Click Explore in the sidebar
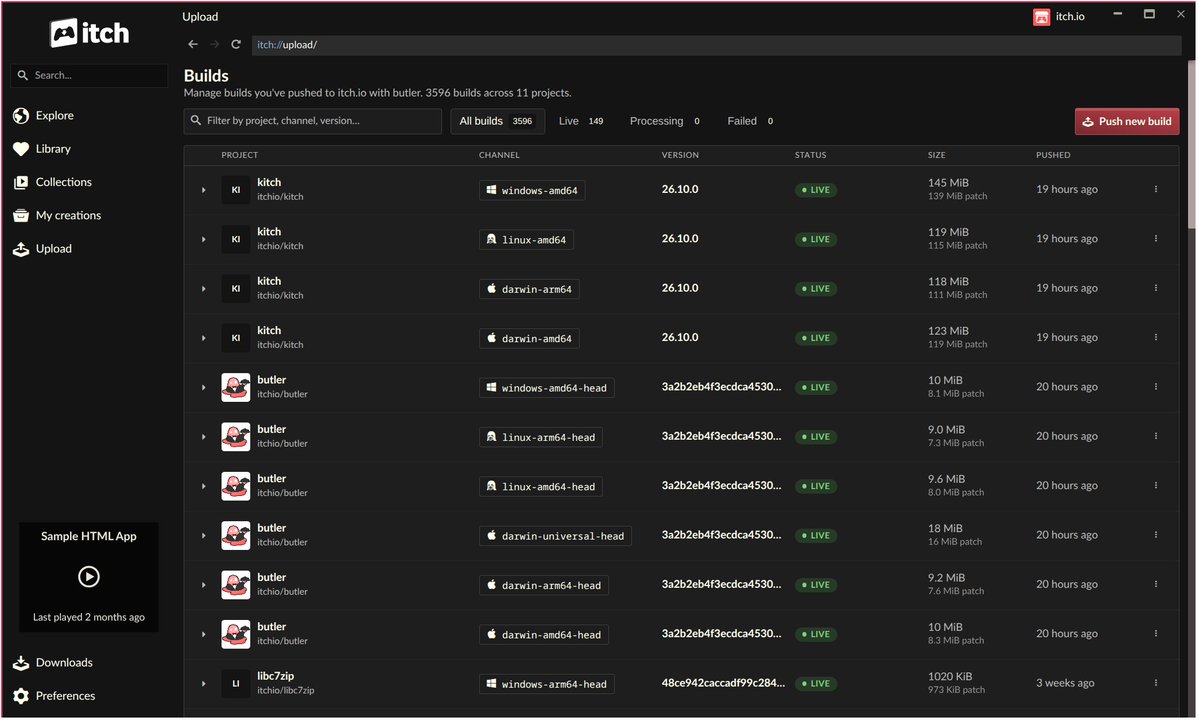This screenshot has width=1199, height=721. [x=54, y=115]
